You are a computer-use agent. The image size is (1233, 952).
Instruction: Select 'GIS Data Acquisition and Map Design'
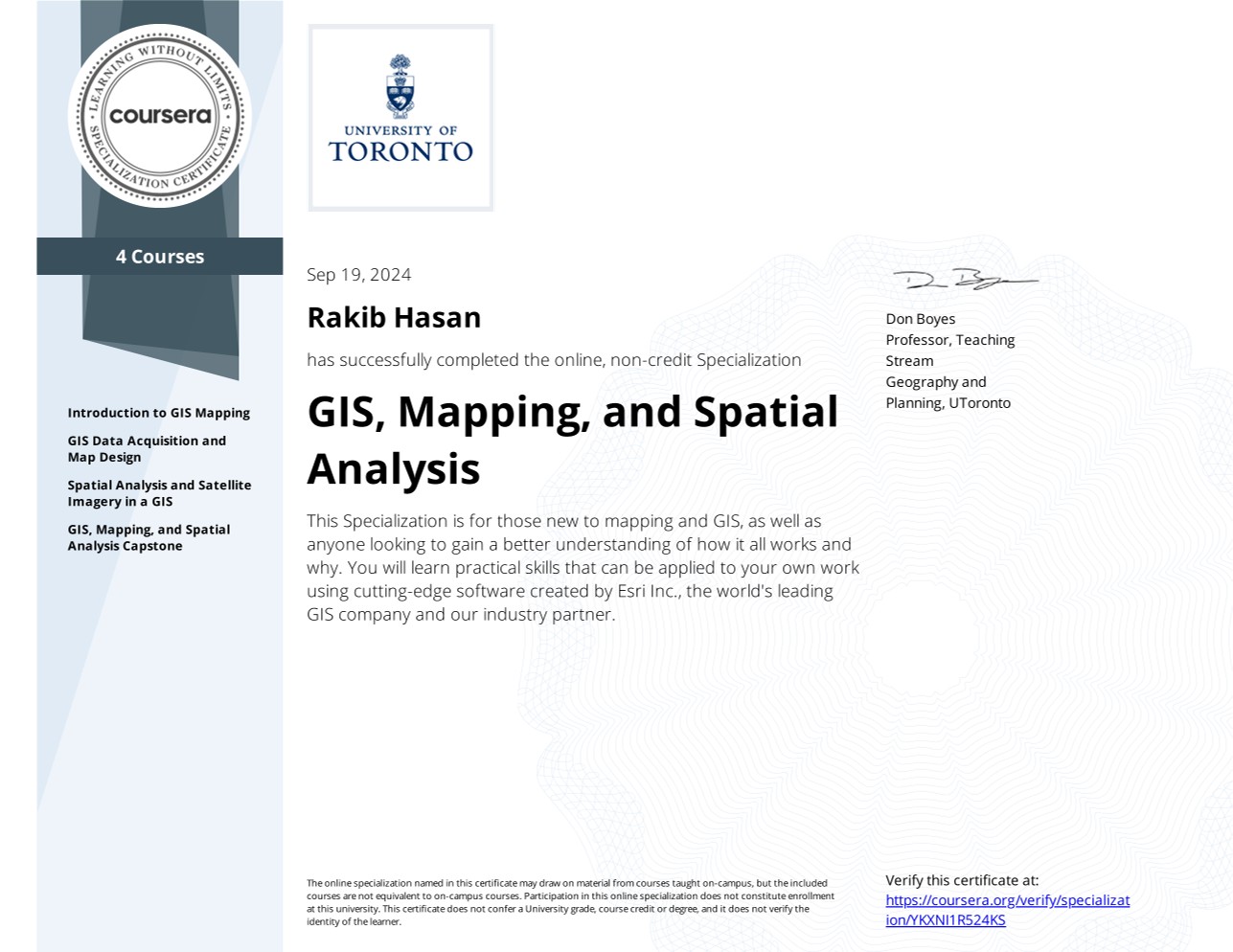point(147,448)
